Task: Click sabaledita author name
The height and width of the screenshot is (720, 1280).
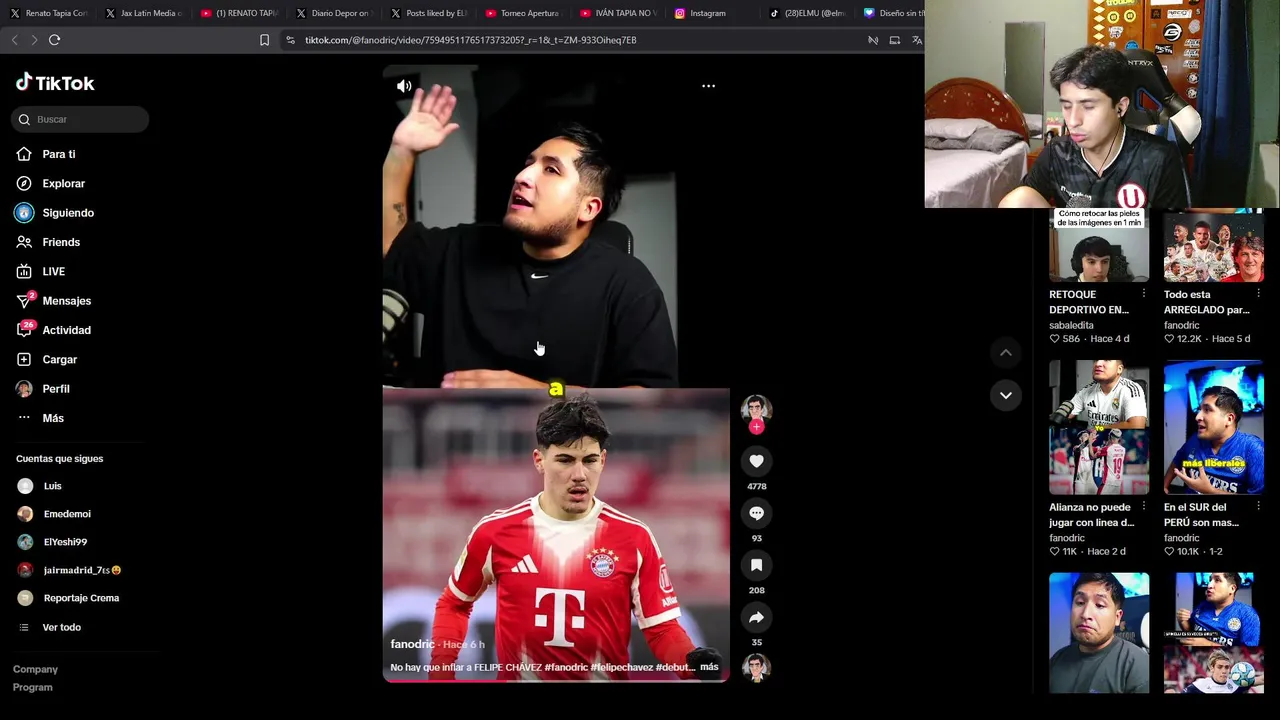Action: point(1071,325)
